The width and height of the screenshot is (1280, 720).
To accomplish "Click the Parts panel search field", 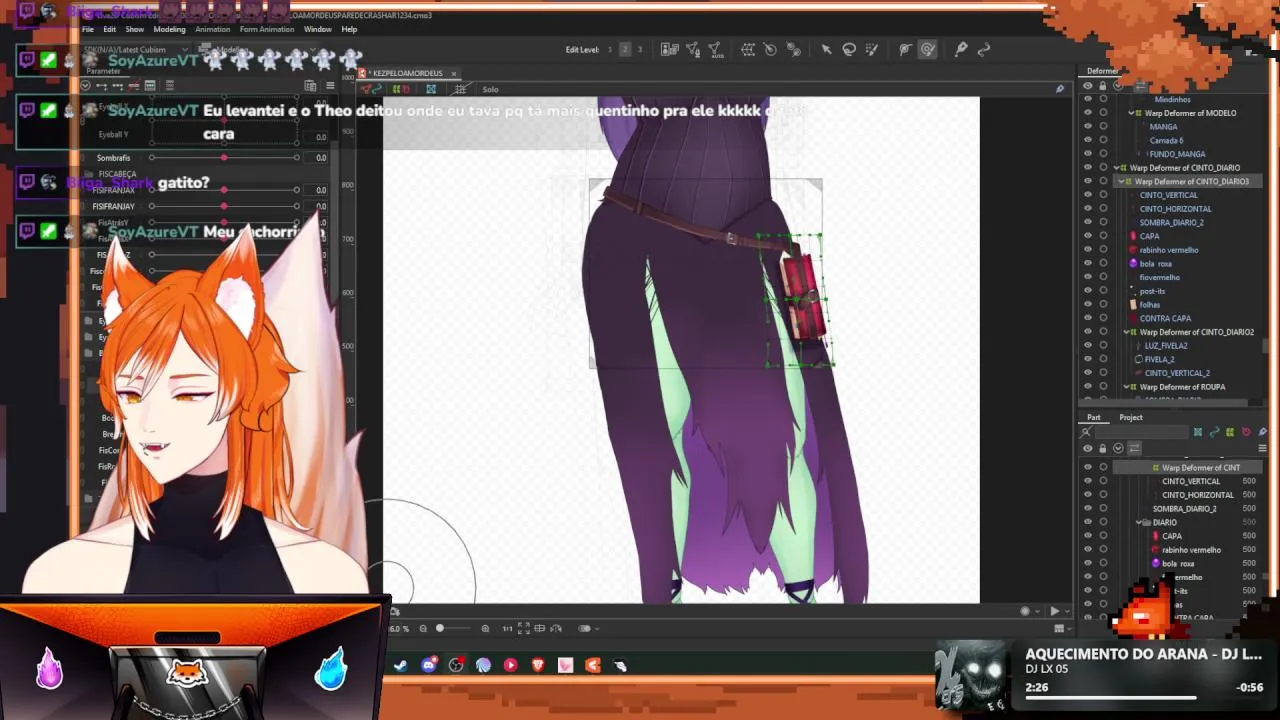I will coord(1141,432).
